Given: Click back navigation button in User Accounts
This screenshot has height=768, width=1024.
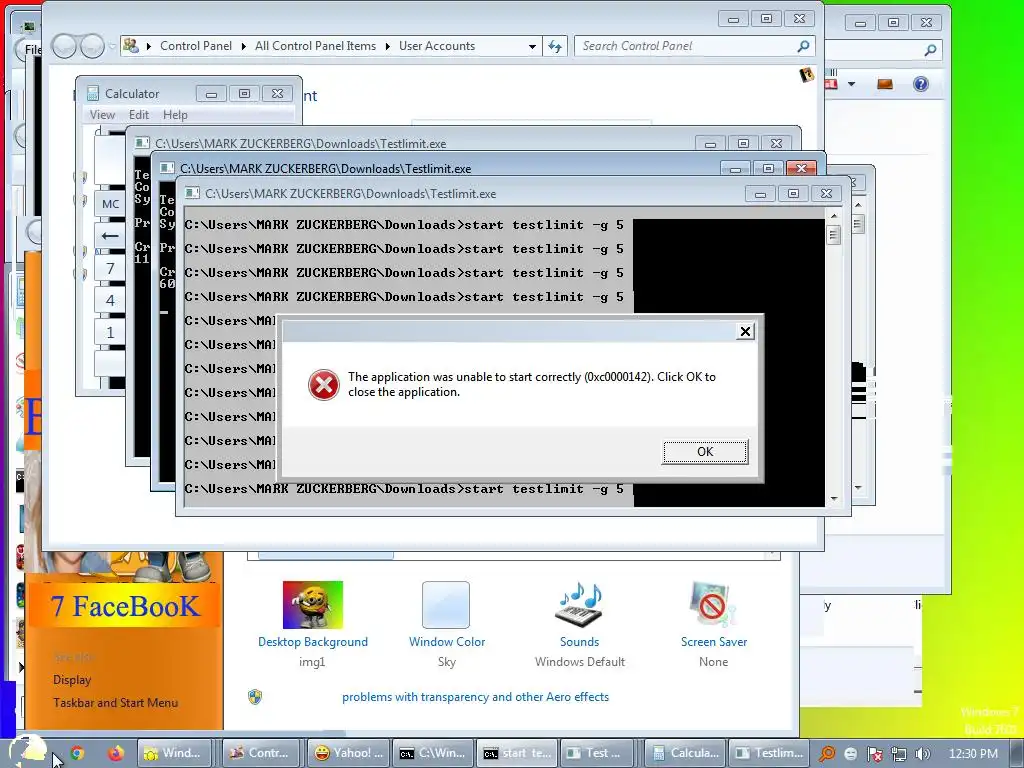Looking at the screenshot, I should tap(64, 46).
